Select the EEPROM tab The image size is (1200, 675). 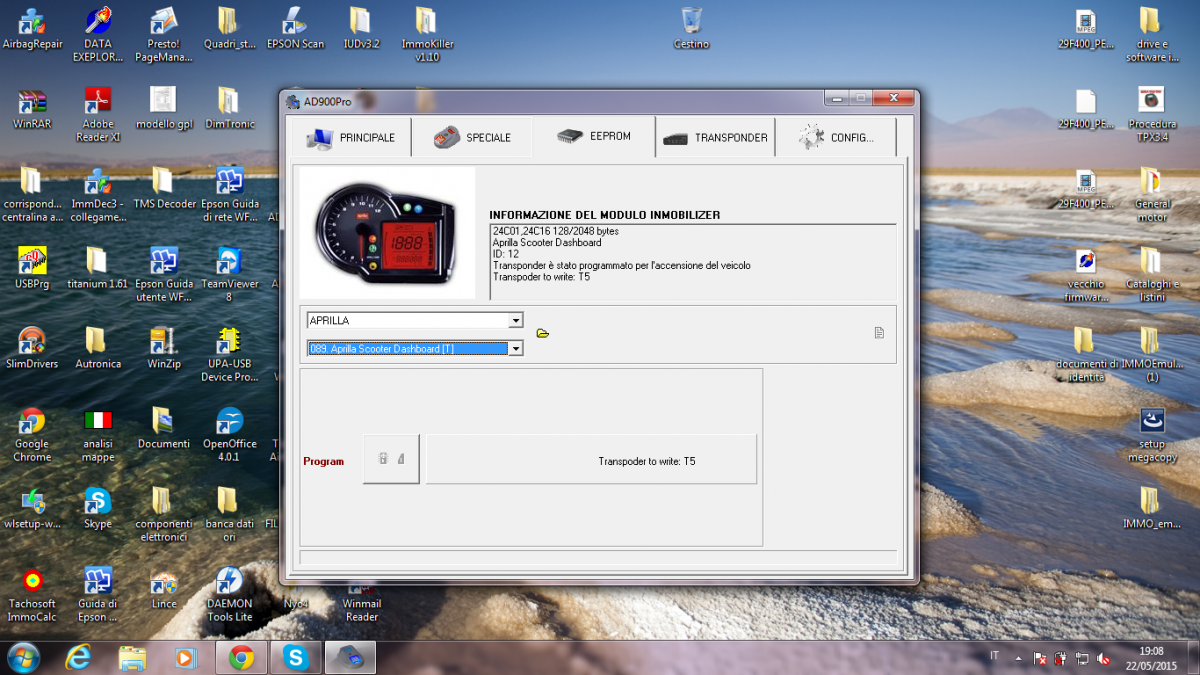pos(594,137)
